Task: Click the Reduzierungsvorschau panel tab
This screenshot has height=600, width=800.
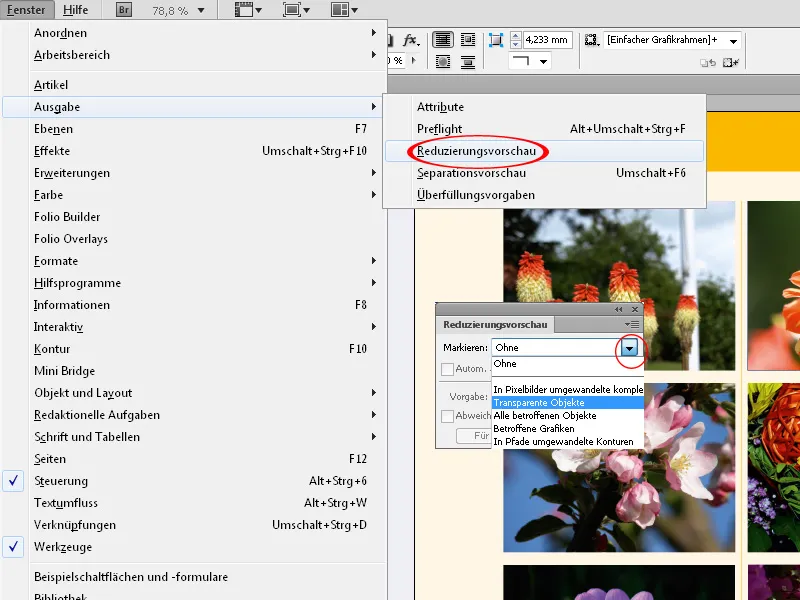Action: pos(495,324)
